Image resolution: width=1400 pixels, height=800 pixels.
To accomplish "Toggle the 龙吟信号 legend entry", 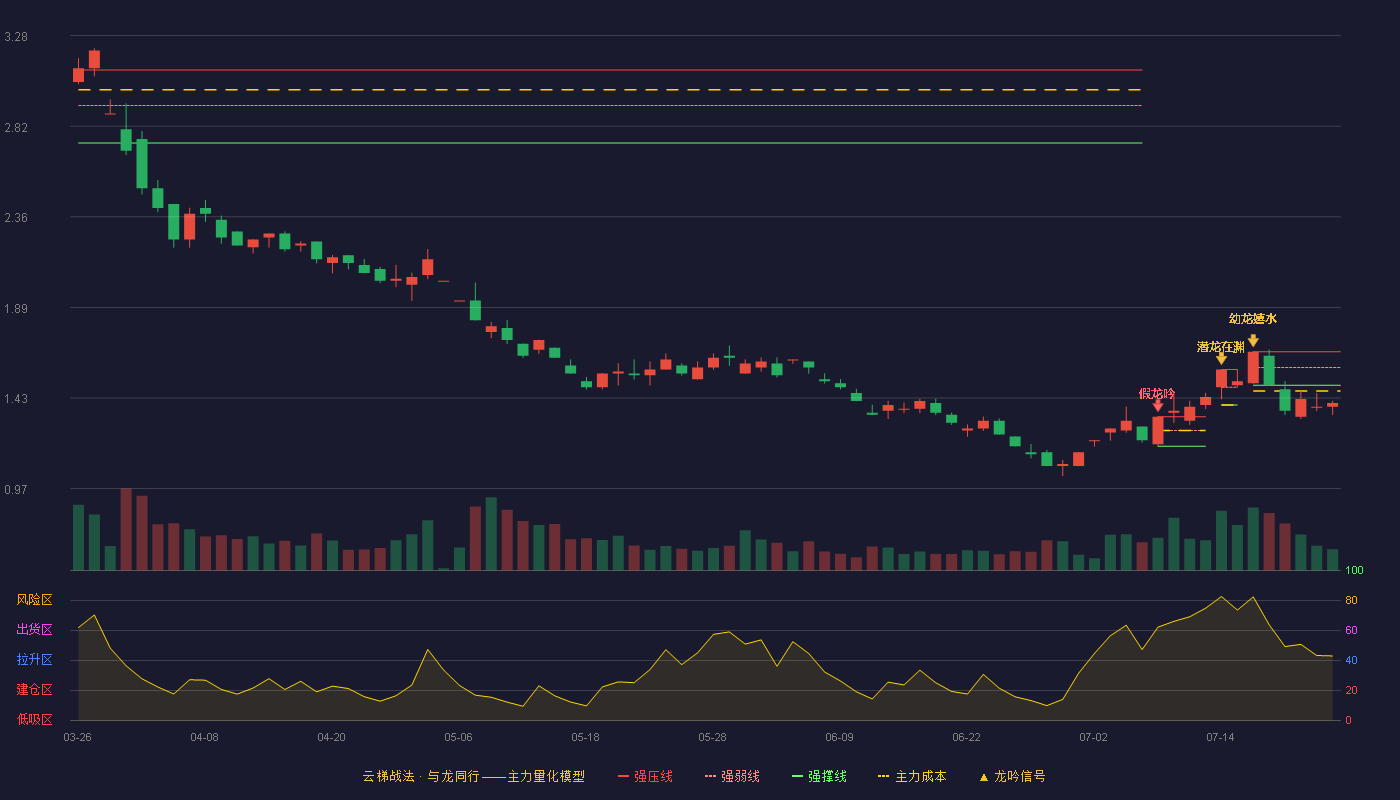I will (x=1012, y=776).
